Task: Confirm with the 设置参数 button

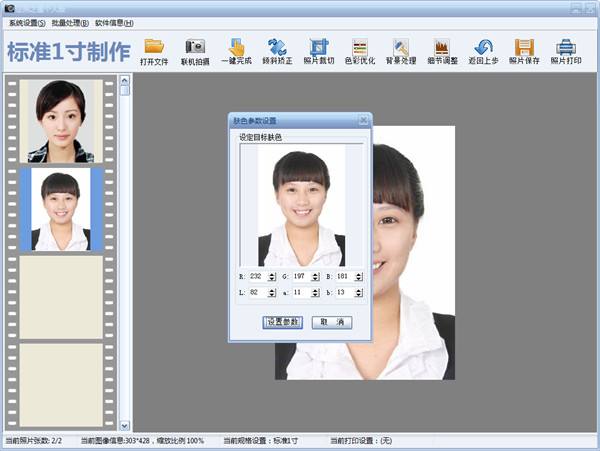Action: 282,322
